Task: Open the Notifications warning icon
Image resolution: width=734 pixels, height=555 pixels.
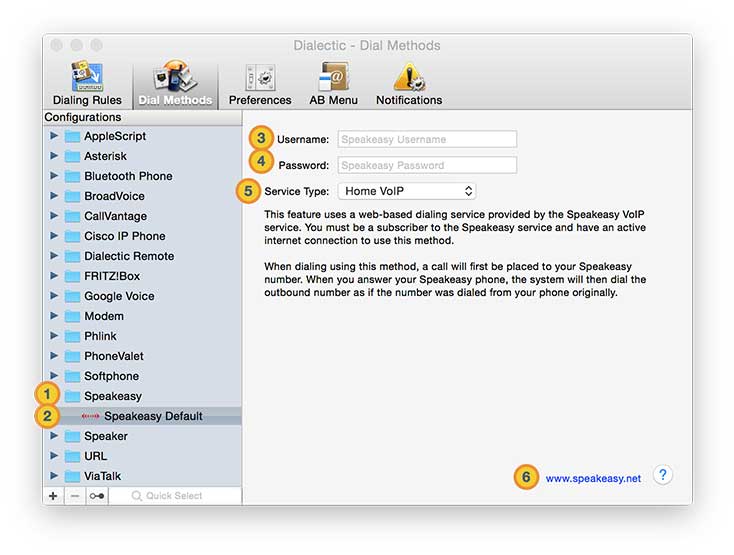Action: pyautogui.click(x=409, y=77)
